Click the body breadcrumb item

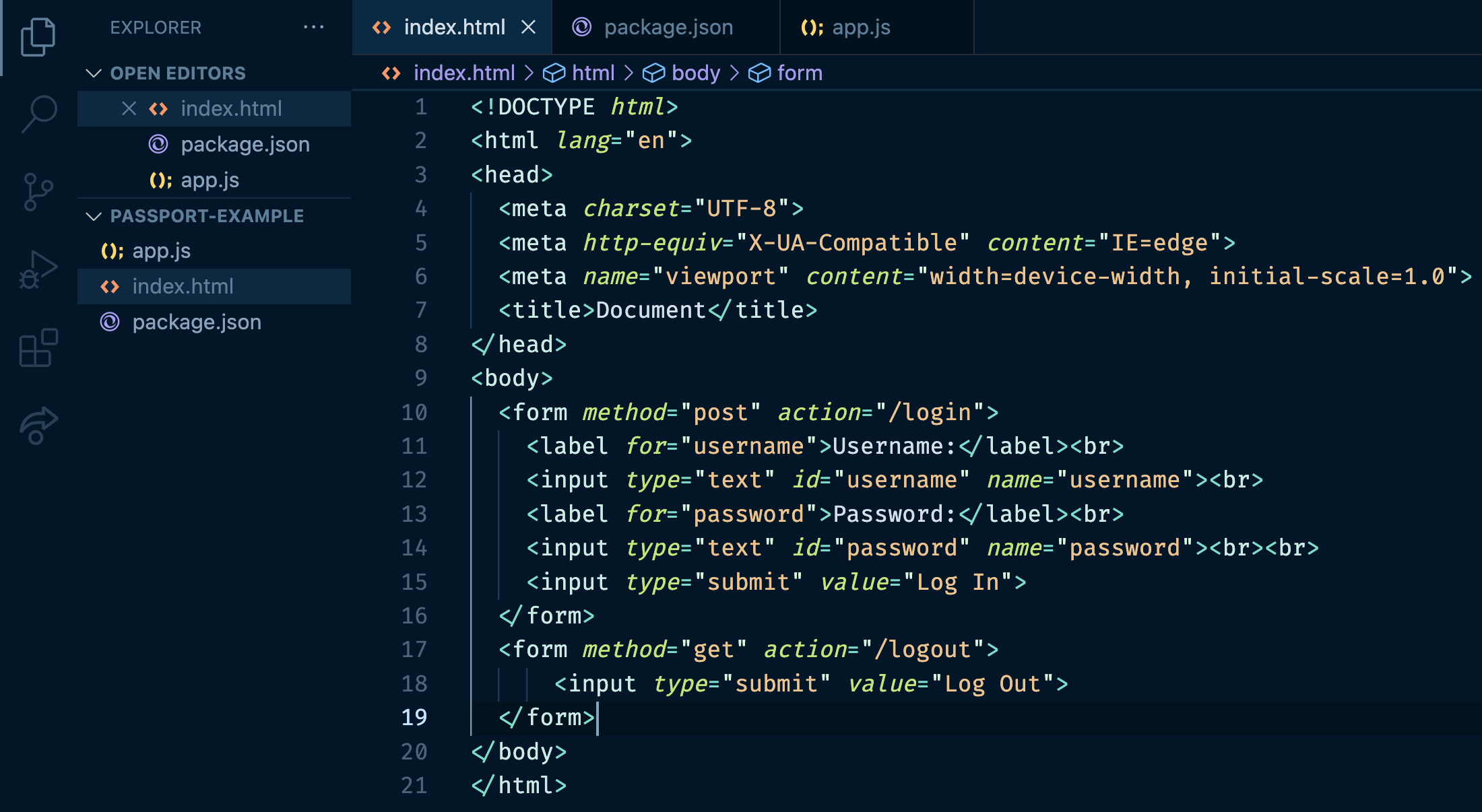click(x=695, y=73)
